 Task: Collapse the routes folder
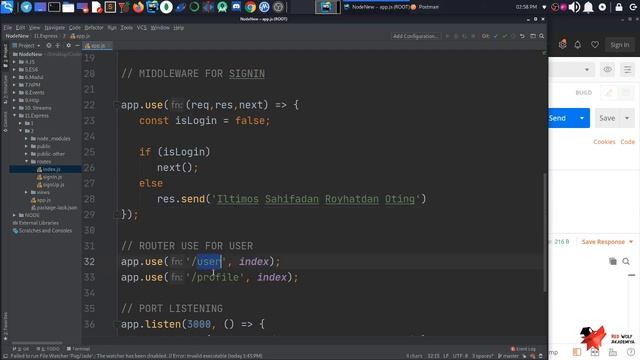(27, 162)
